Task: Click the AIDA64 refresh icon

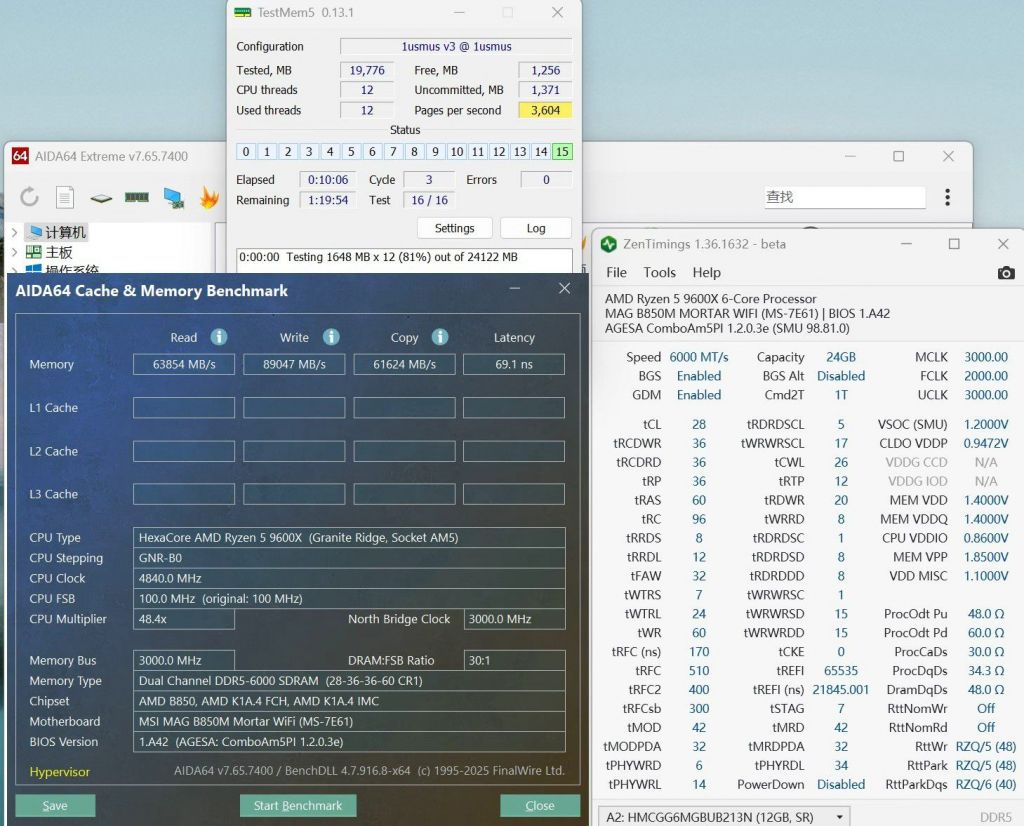Action: [x=30, y=197]
